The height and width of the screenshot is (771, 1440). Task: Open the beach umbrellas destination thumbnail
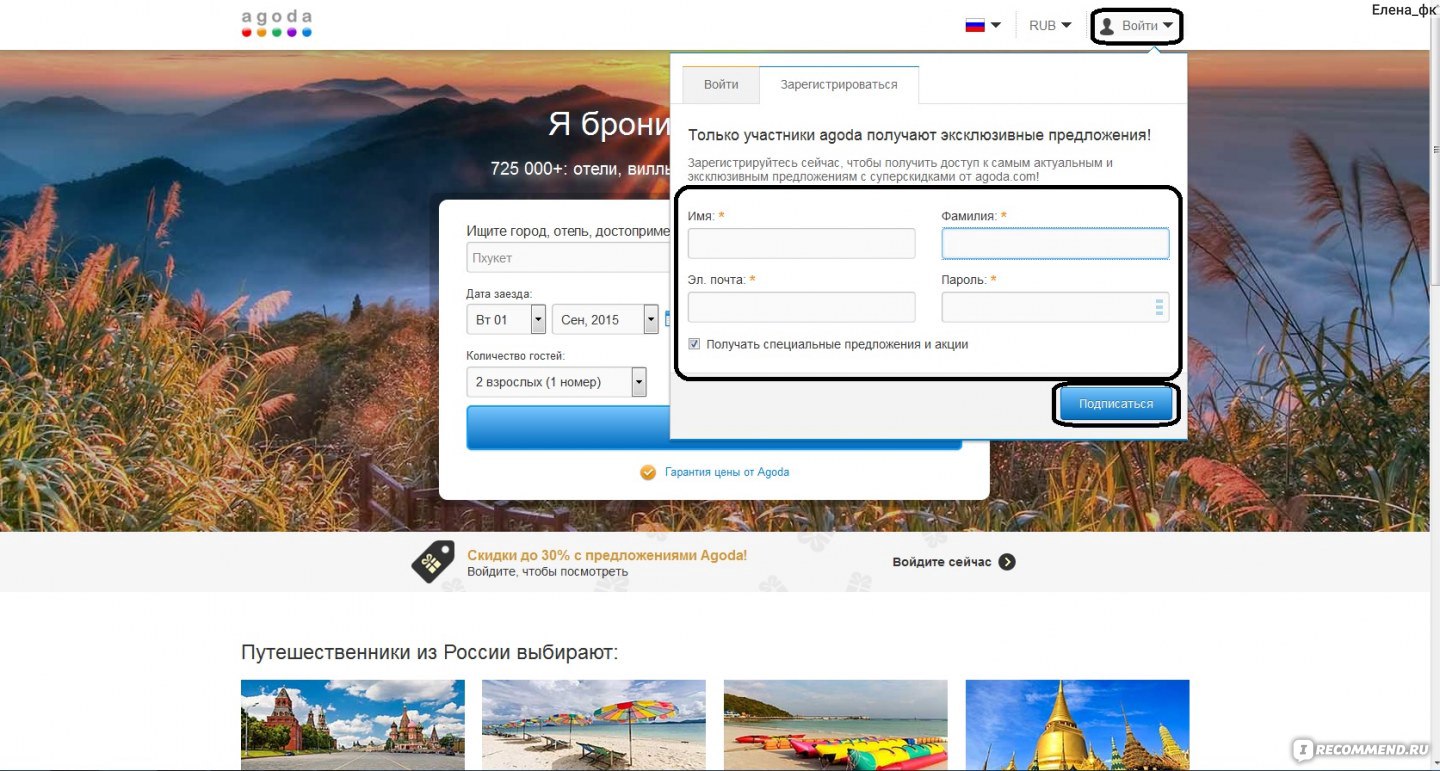(x=594, y=725)
